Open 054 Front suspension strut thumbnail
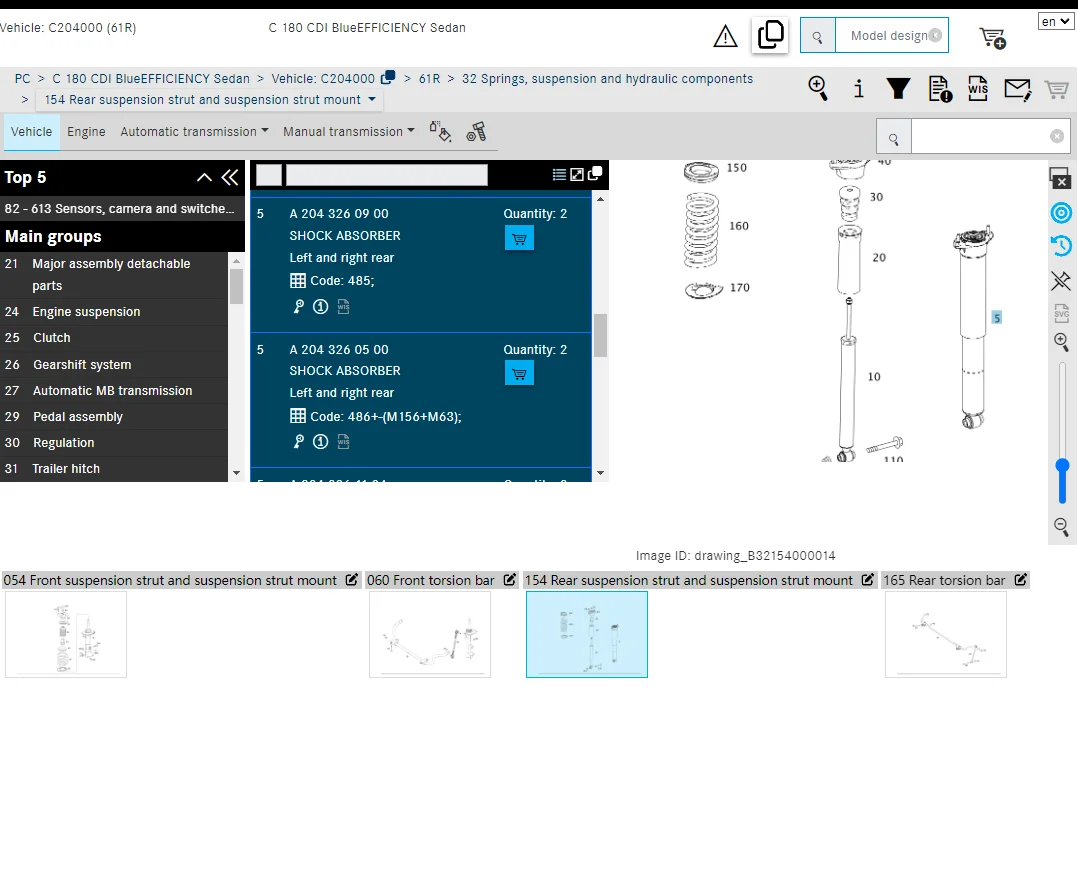The height and width of the screenshot is (875, 1078). pos(66,634)
